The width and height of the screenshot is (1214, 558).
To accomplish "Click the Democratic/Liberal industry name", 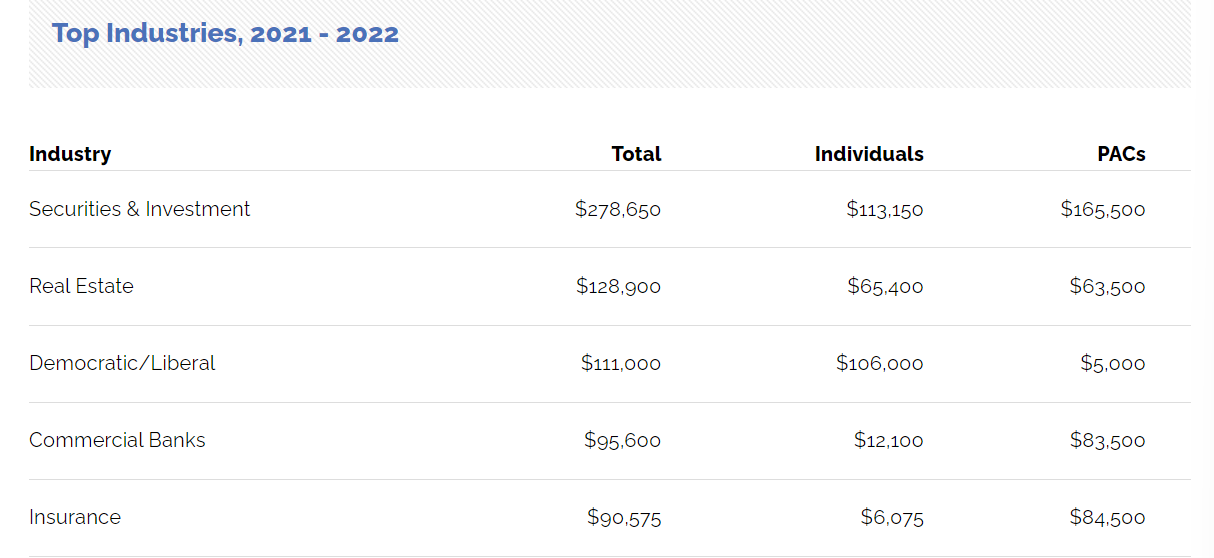I will click(x=122, y=363).
